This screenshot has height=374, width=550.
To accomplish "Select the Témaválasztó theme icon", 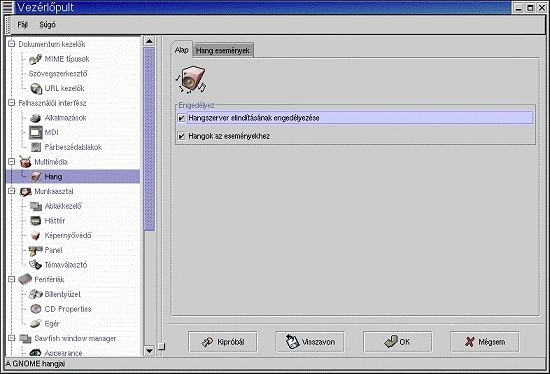I will pos(35,265).
